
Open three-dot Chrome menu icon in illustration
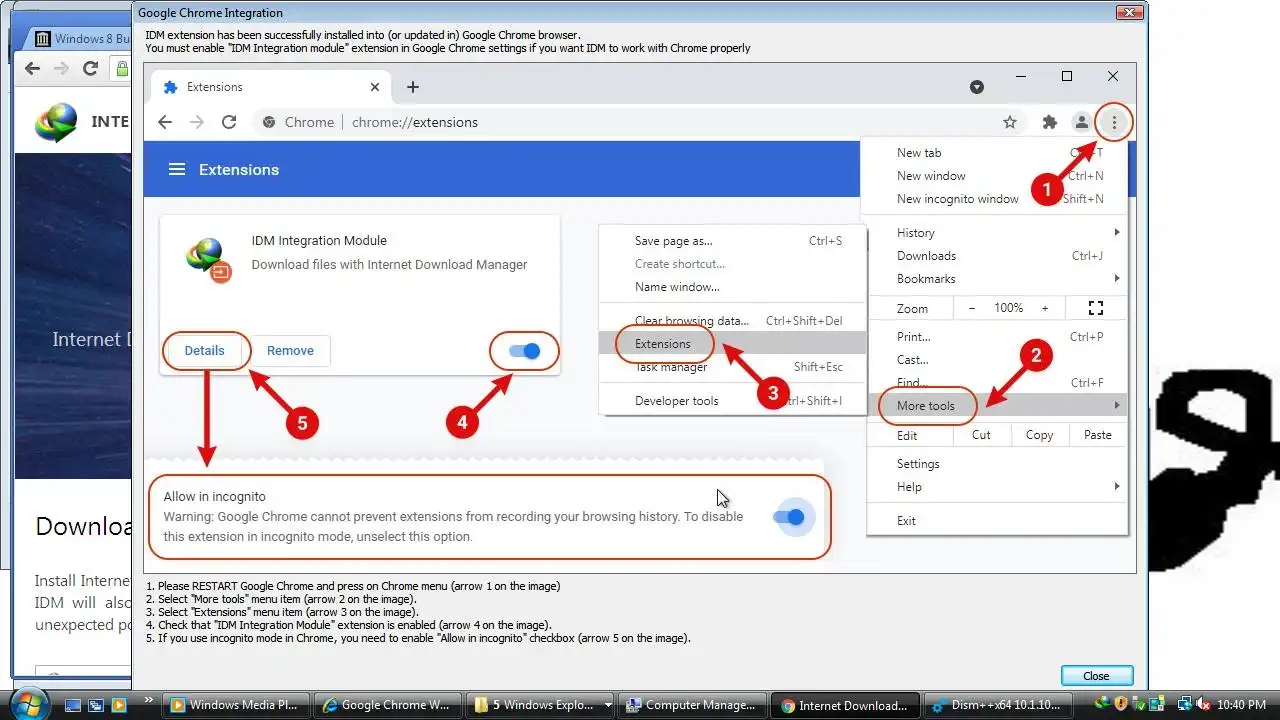pyautogui.click(x=1114, y=122)
